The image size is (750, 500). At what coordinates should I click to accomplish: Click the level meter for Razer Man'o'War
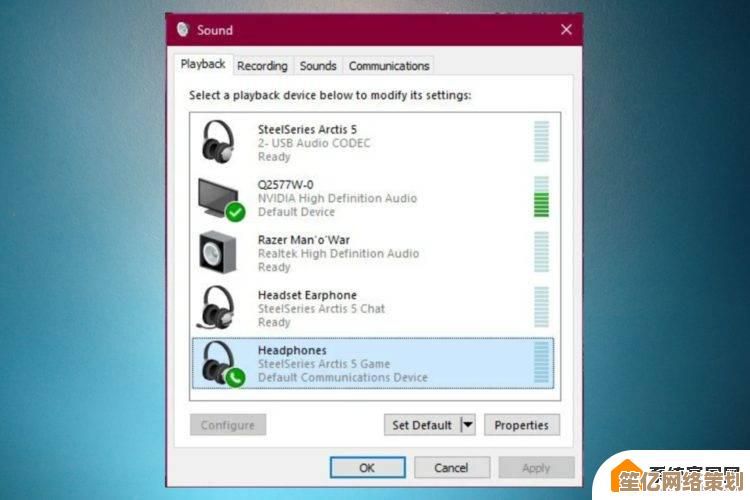pyautogui.click(x=541, y=252)
